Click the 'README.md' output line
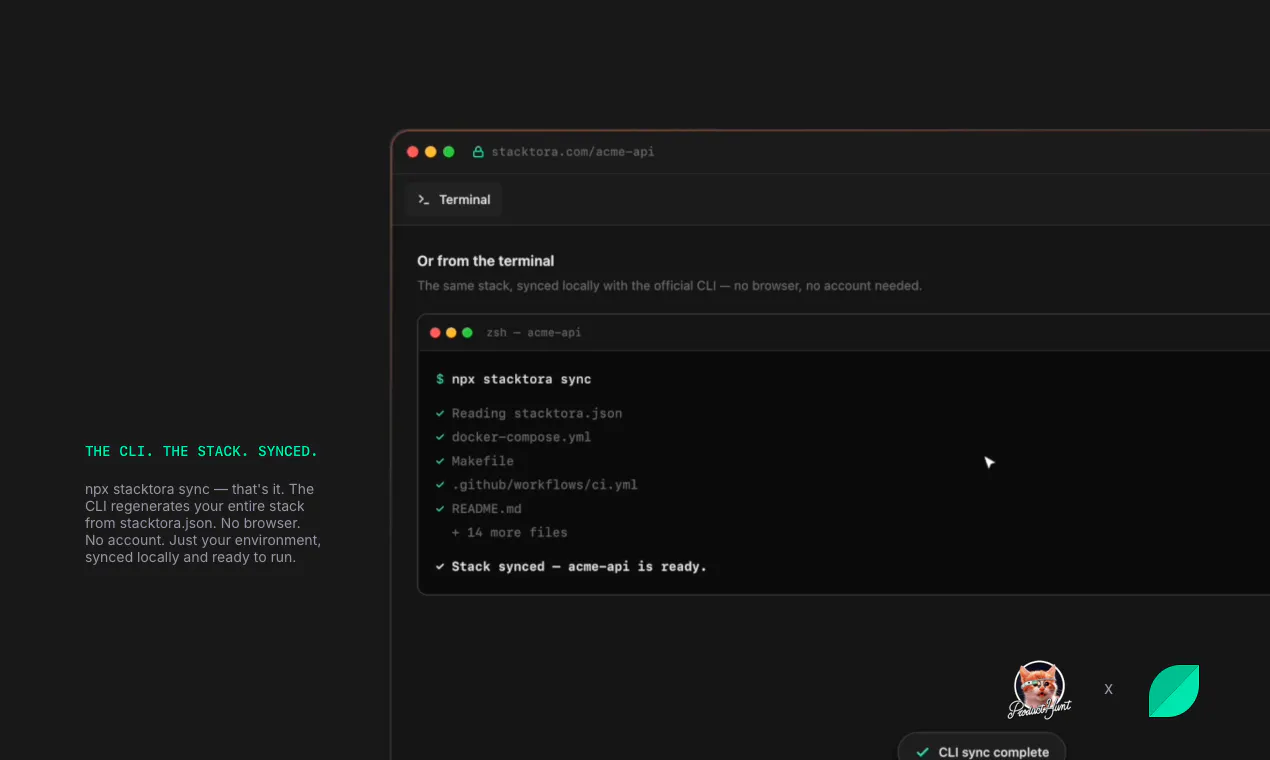Image resolution: width=1270 pixels, height=760 pixels. pos(486,509)
